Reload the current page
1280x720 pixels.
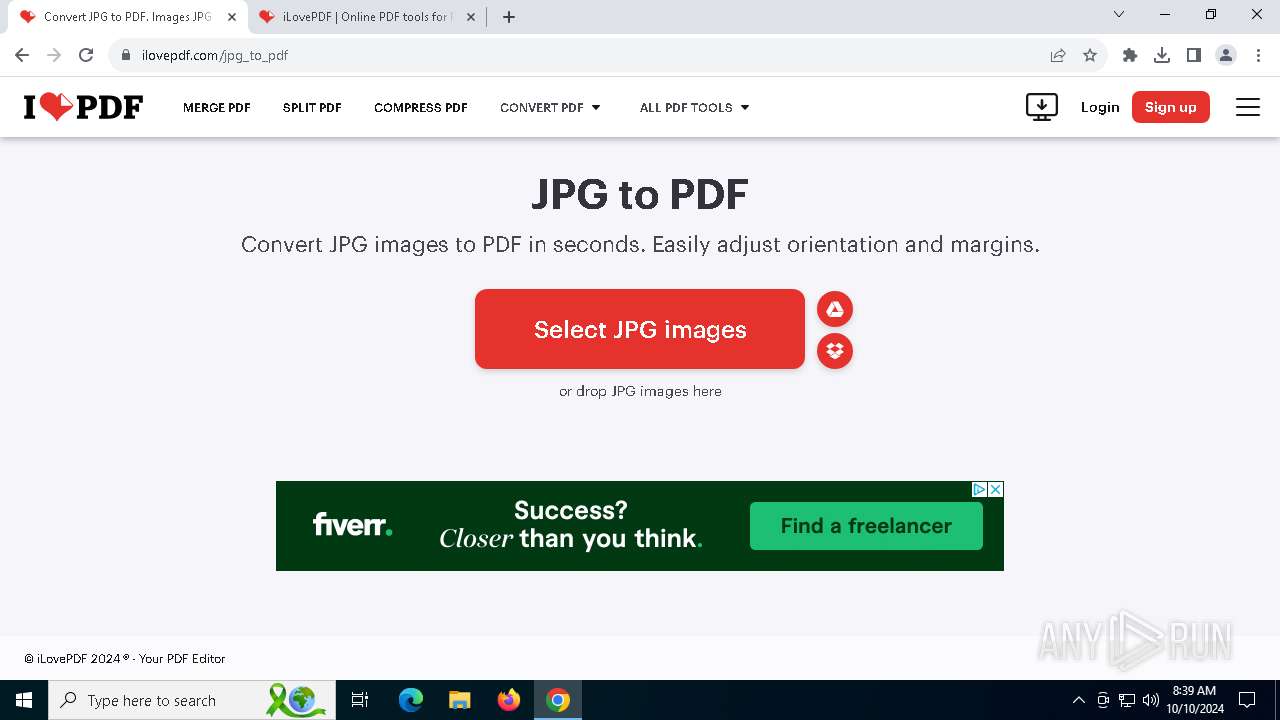pos(86,55)
